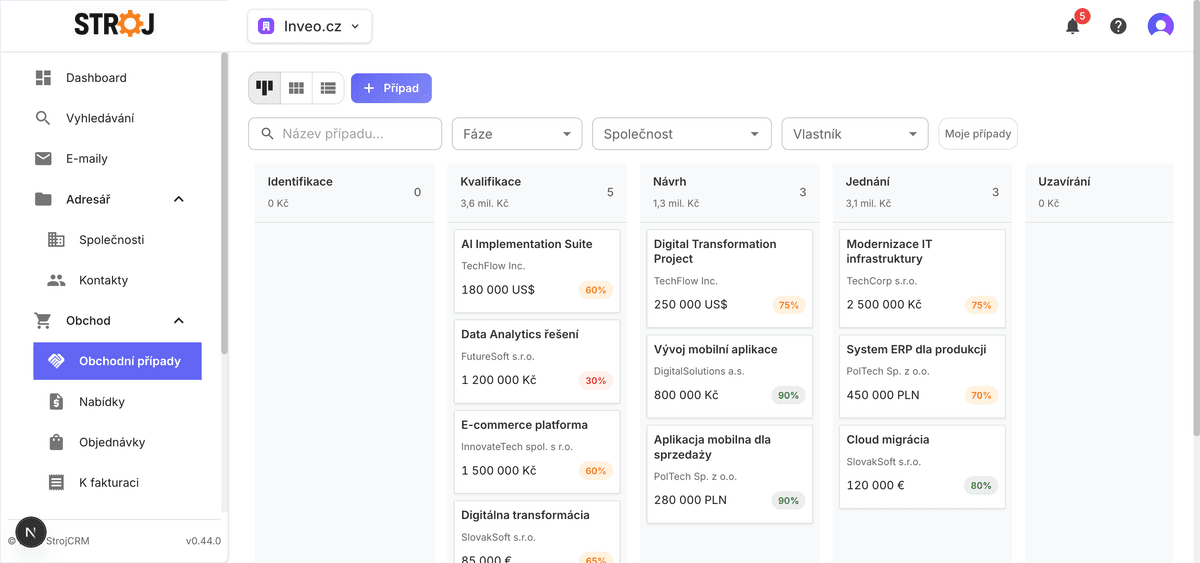This screenshot has height=563, width=1200.
Task: Switch to list view
Action: (328, 88)
